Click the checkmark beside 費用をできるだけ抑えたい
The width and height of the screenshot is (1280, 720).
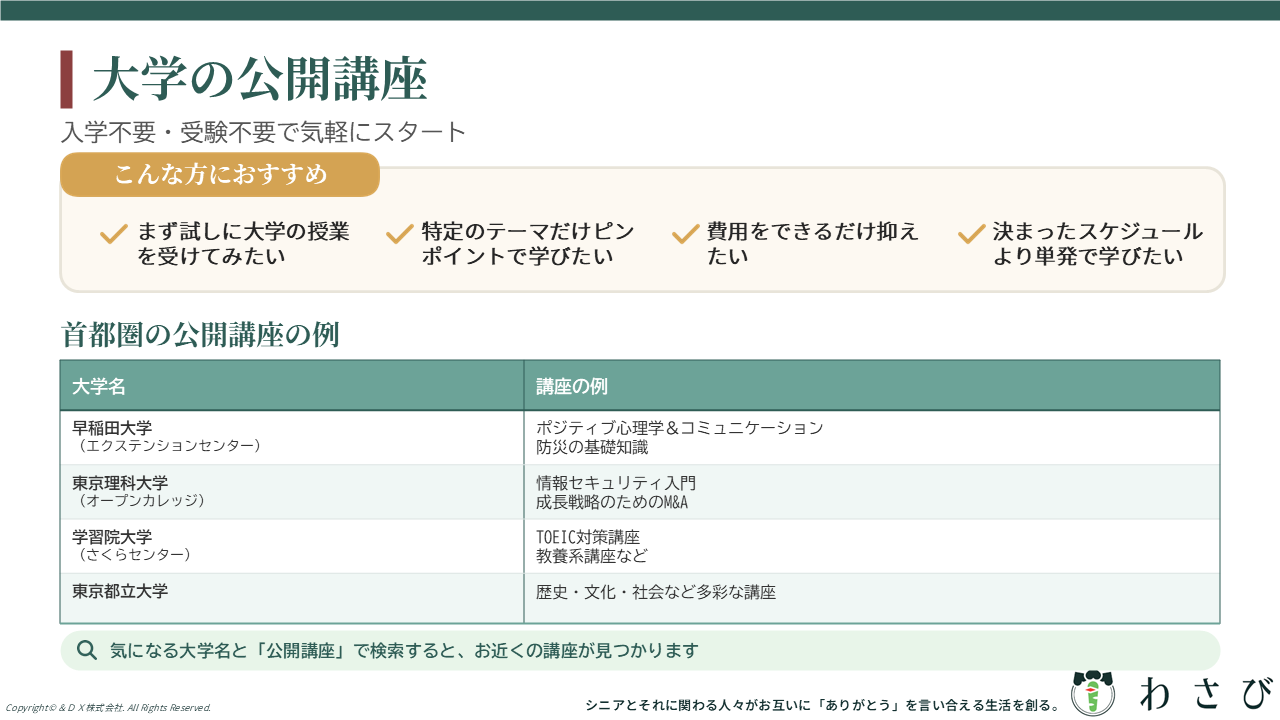click(685, 234)
